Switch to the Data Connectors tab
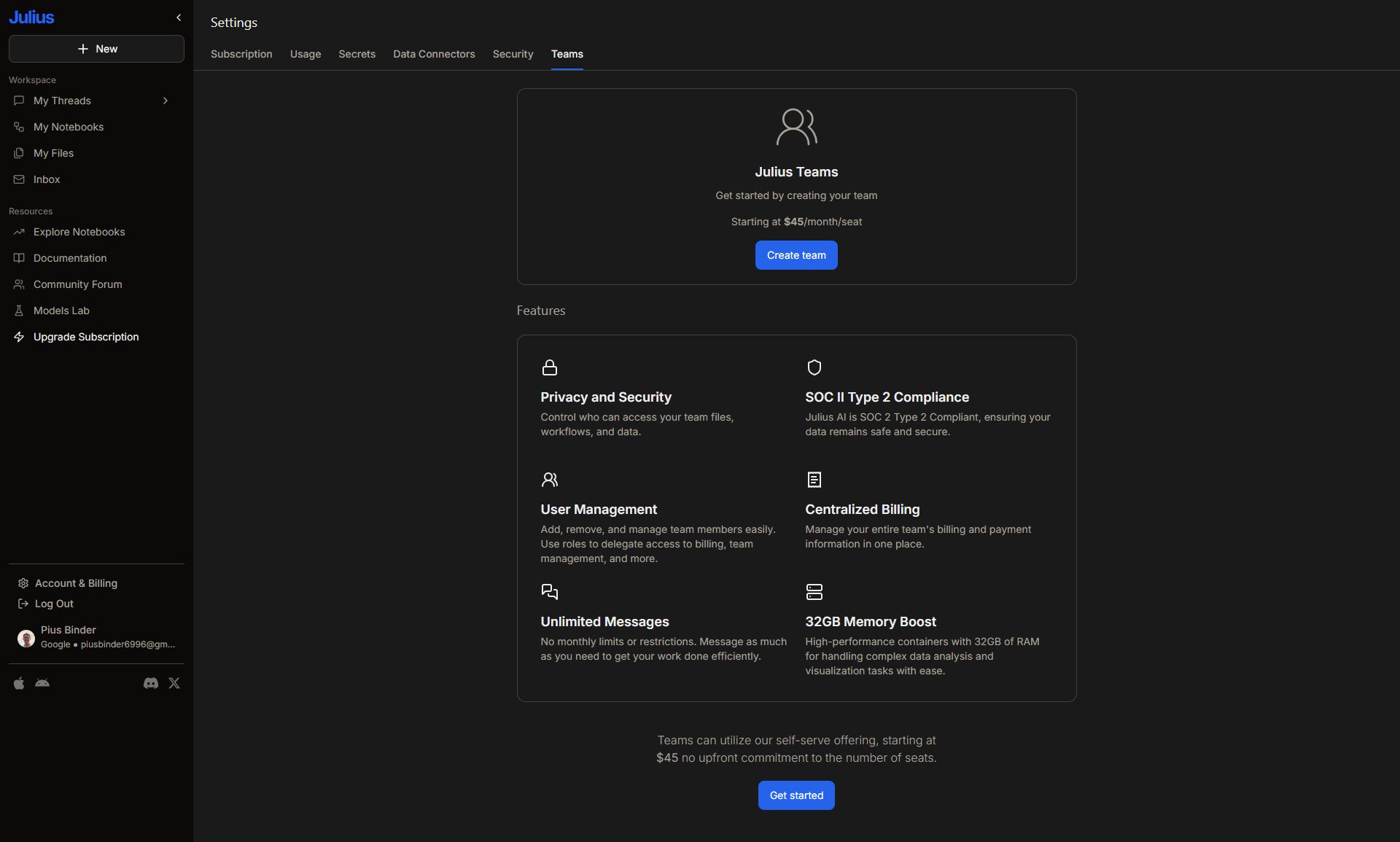 tap(434, 54)
